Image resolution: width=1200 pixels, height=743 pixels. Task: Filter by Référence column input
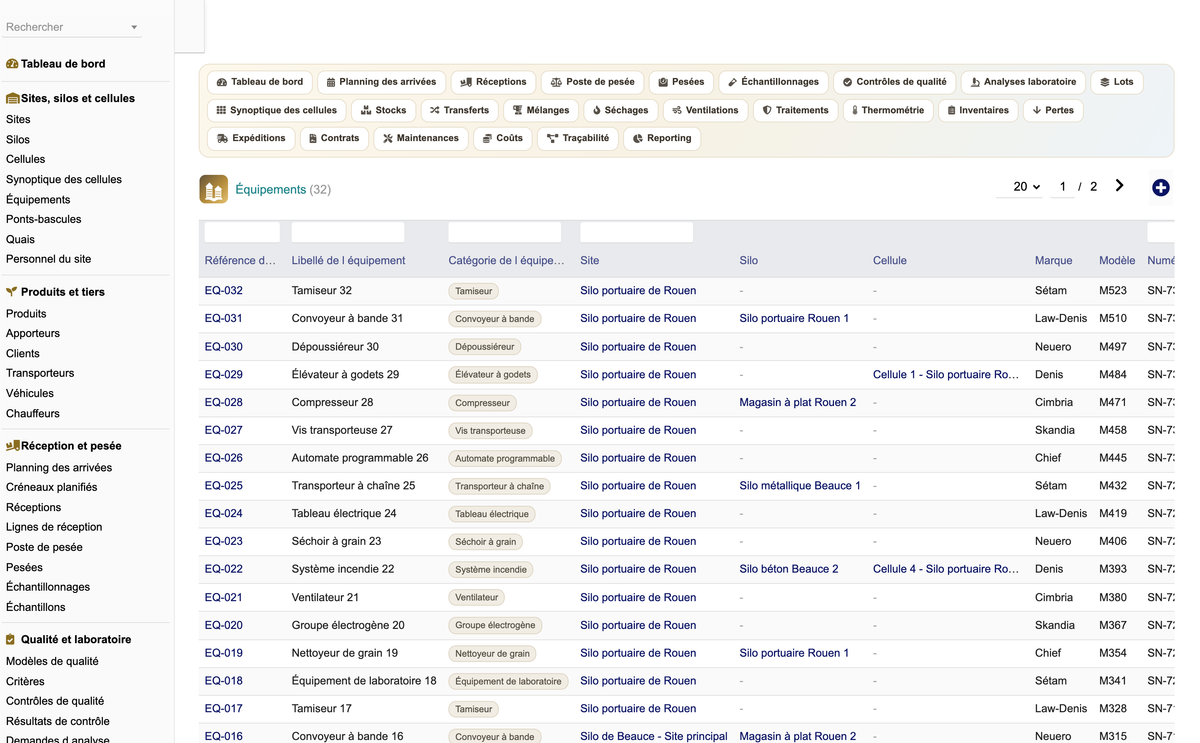(242, 232)
